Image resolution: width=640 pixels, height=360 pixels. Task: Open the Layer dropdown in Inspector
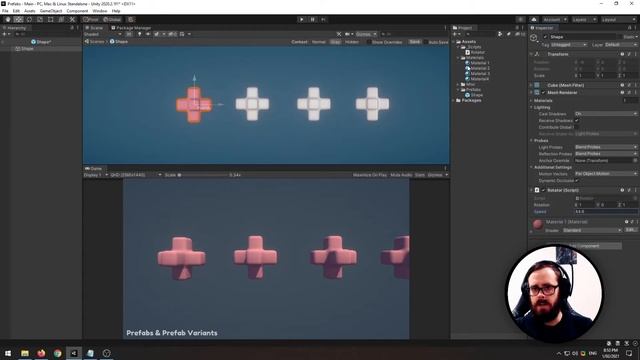tap(621, 44)
